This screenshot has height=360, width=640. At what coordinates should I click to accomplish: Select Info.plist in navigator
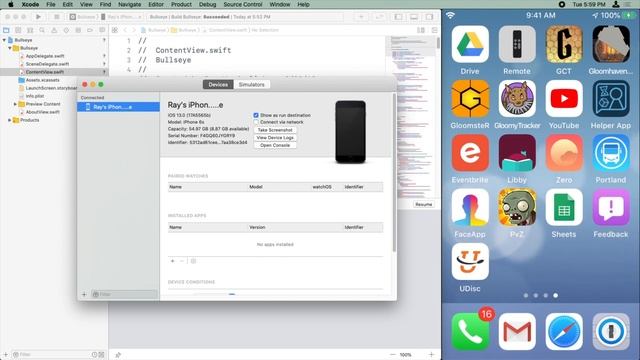[35, 96]
